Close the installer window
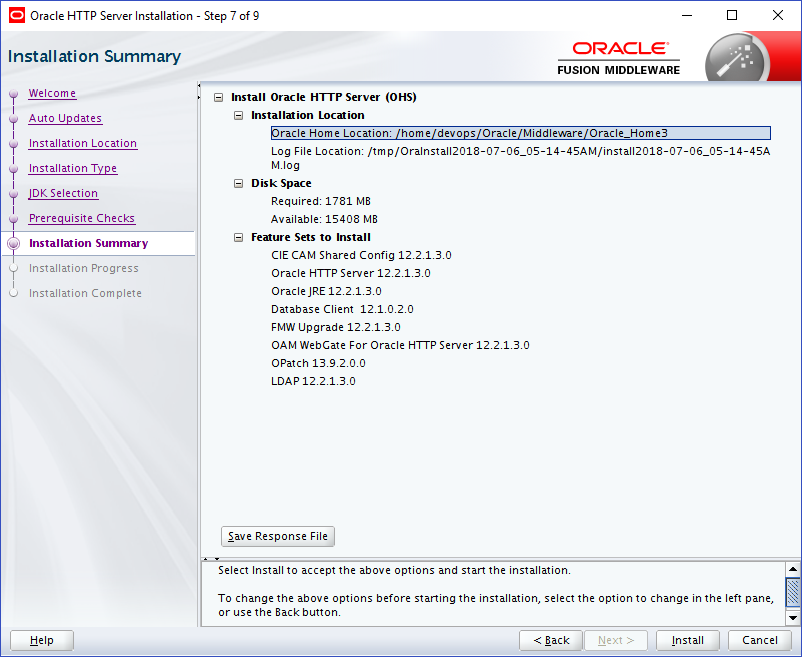The width and height of the screenshot is (802, 657). pyautogui.click(x=777, y=15)
